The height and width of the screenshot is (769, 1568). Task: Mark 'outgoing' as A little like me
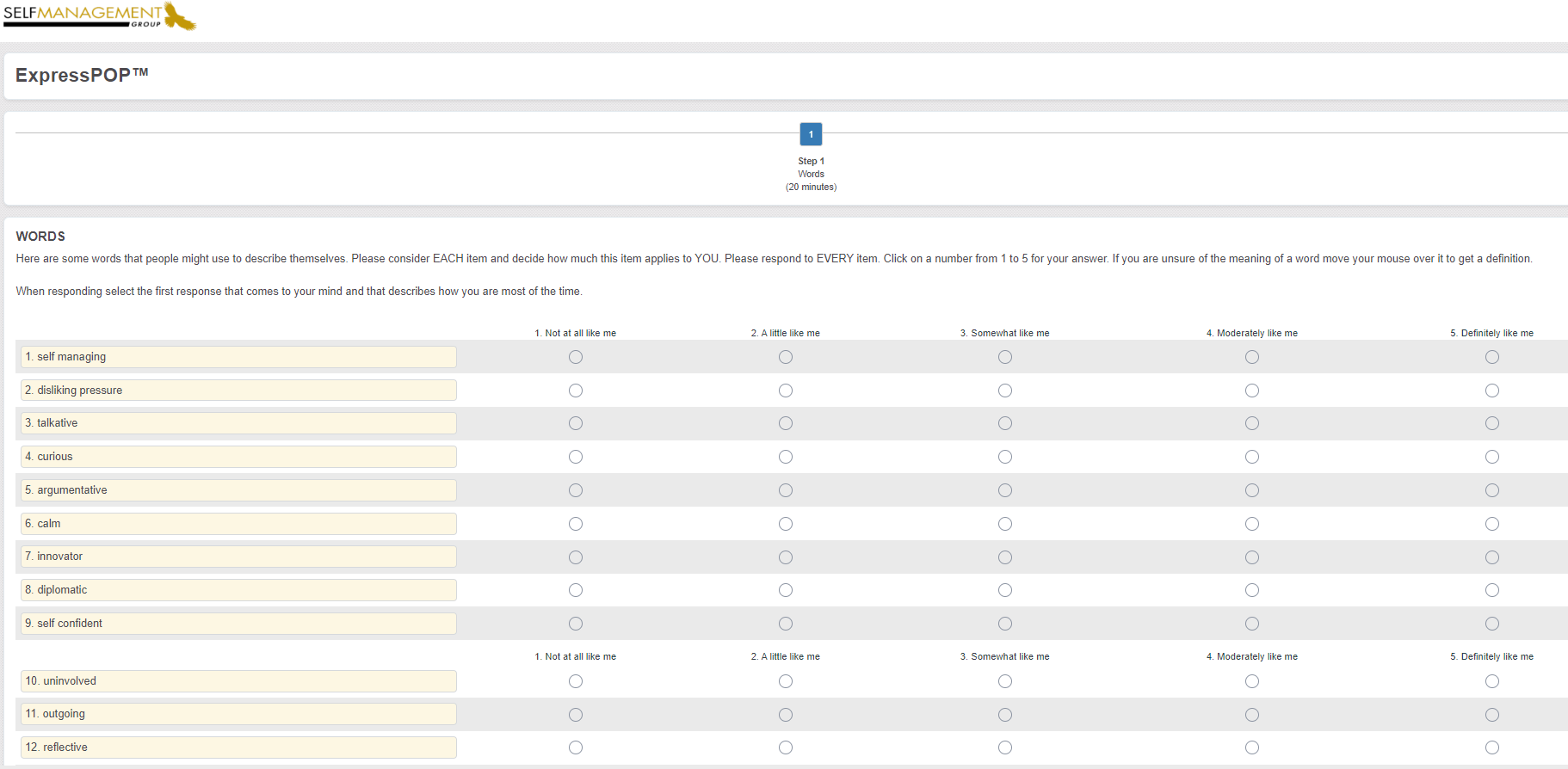coord(786,715)
